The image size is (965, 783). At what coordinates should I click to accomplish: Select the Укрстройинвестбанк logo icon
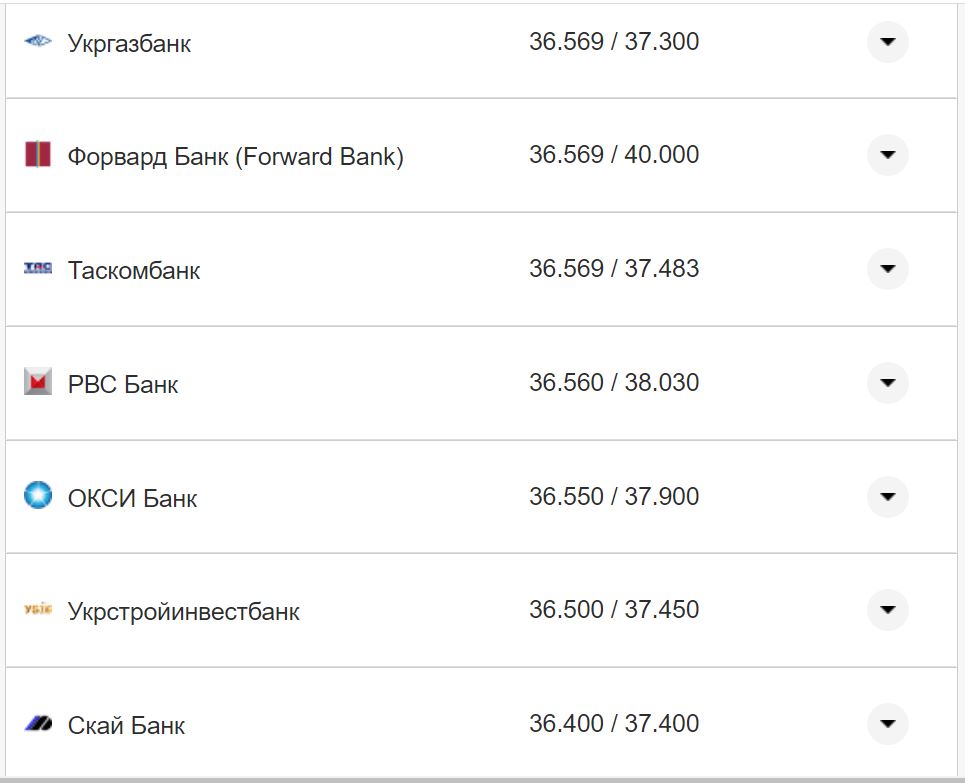pos(38,610)
